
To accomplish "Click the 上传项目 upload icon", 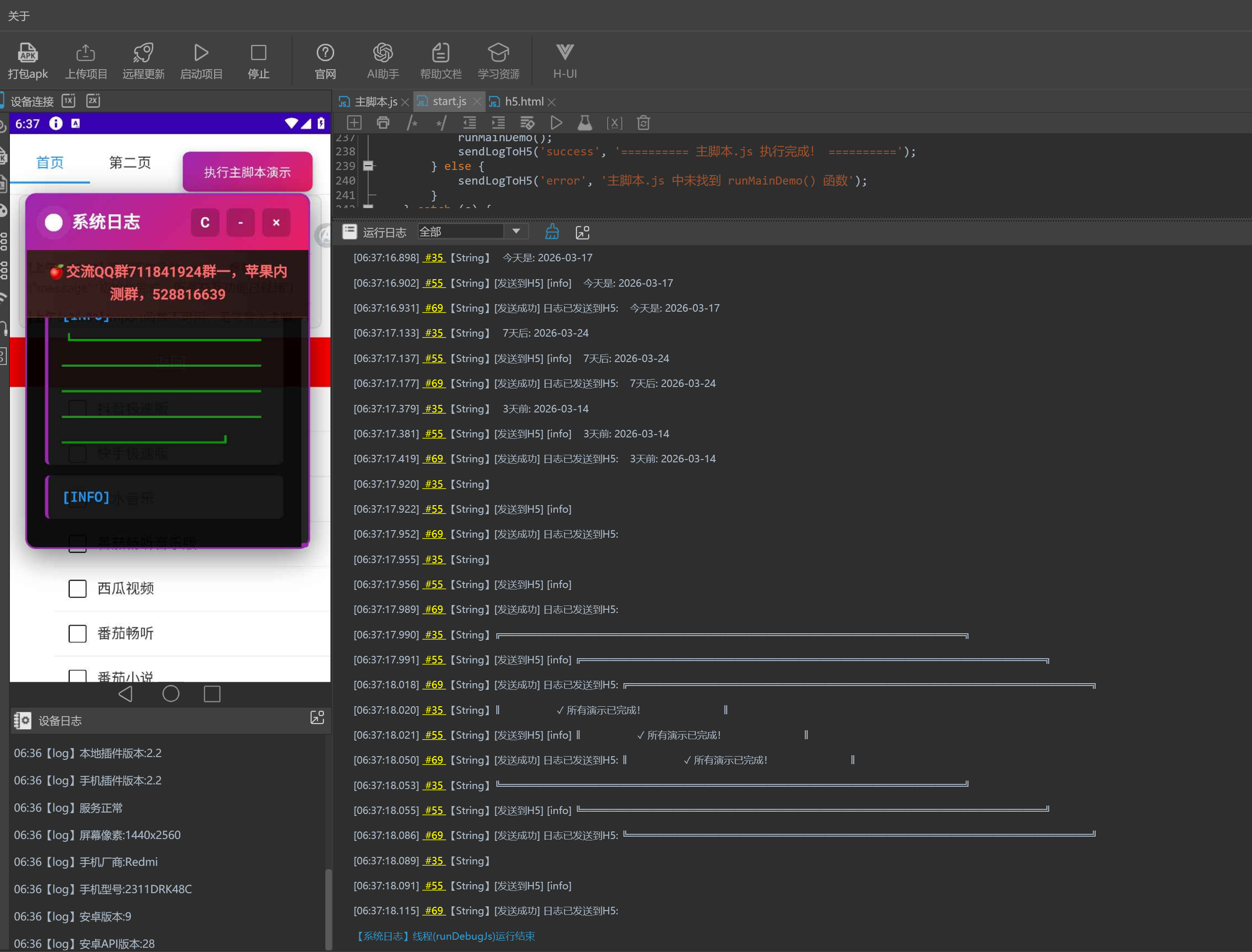I will pos(86,53).
